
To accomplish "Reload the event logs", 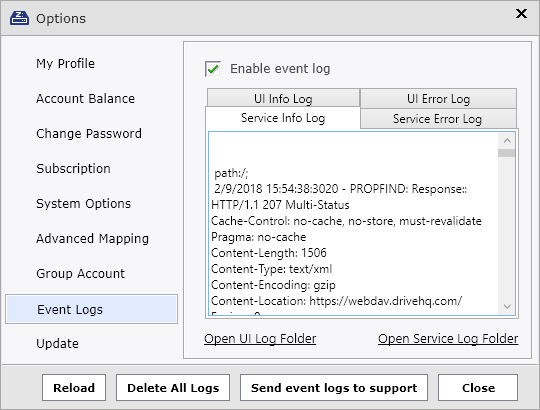I will (74, 388).
